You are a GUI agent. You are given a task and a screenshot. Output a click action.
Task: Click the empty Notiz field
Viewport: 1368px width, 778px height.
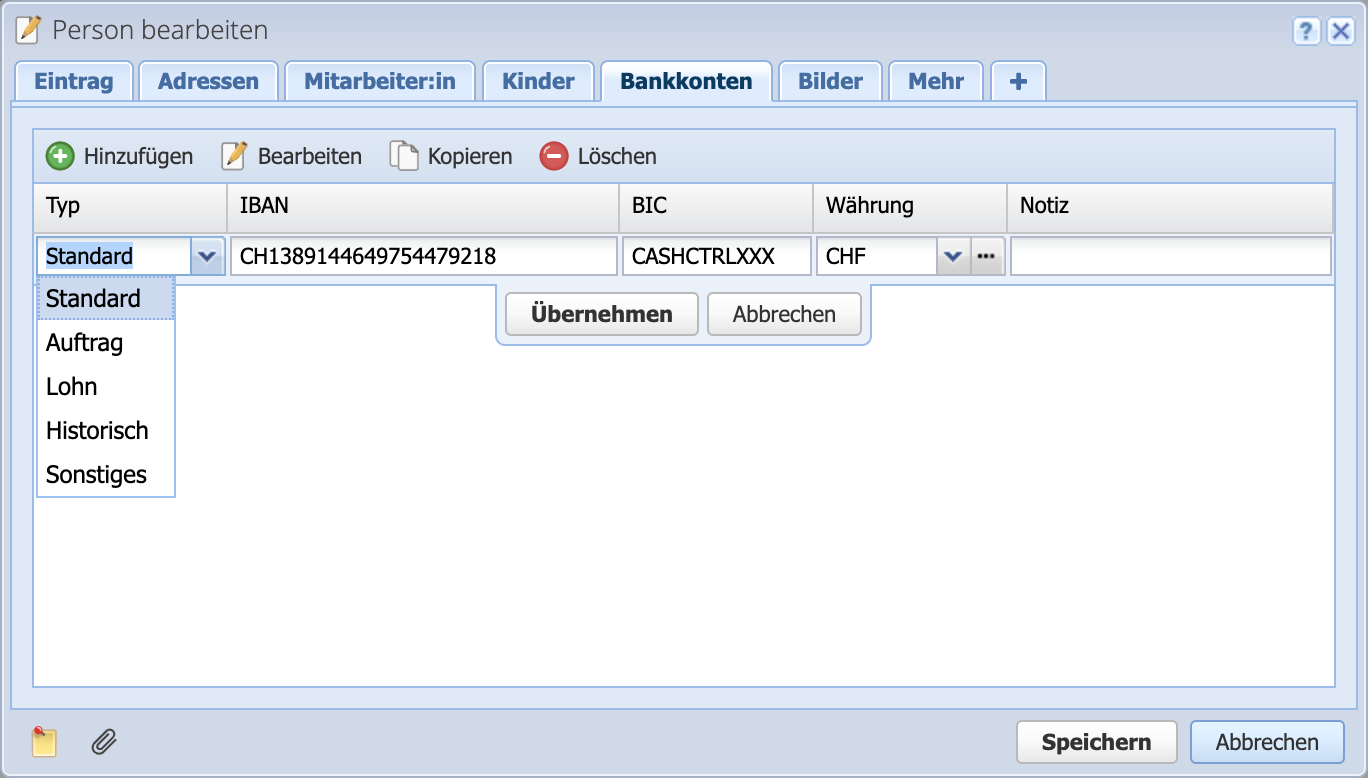(1170, 257)
